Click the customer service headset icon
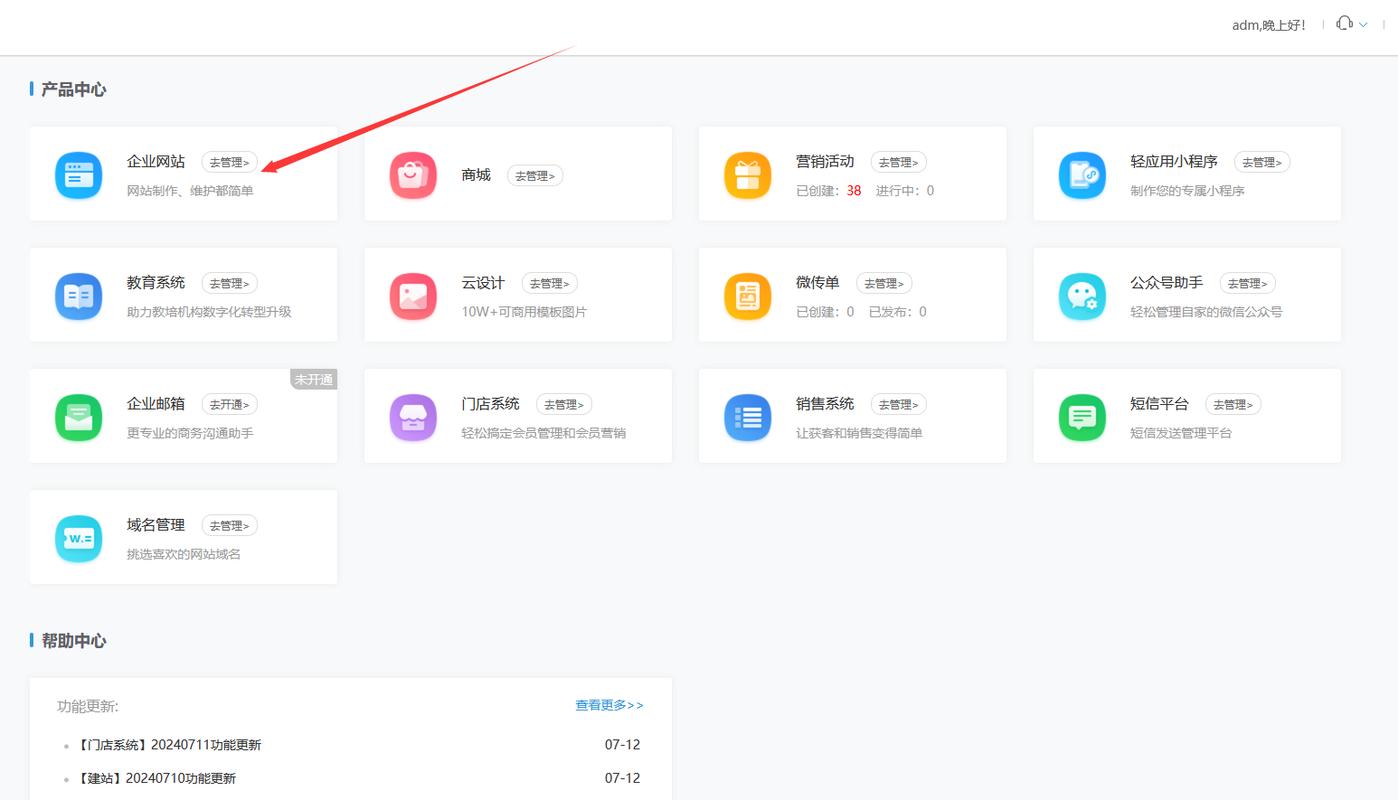The image size is (1398, 800). (1345, 24)
